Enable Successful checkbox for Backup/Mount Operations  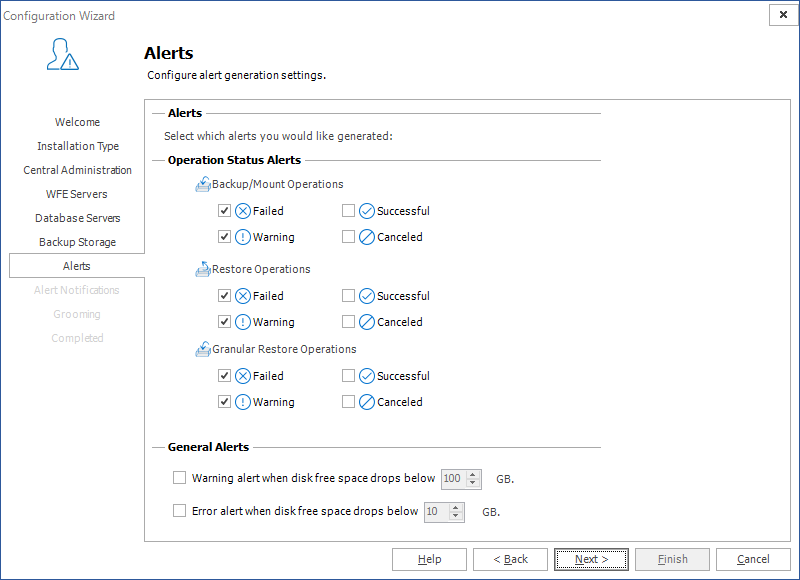click(x=348, y=211)
